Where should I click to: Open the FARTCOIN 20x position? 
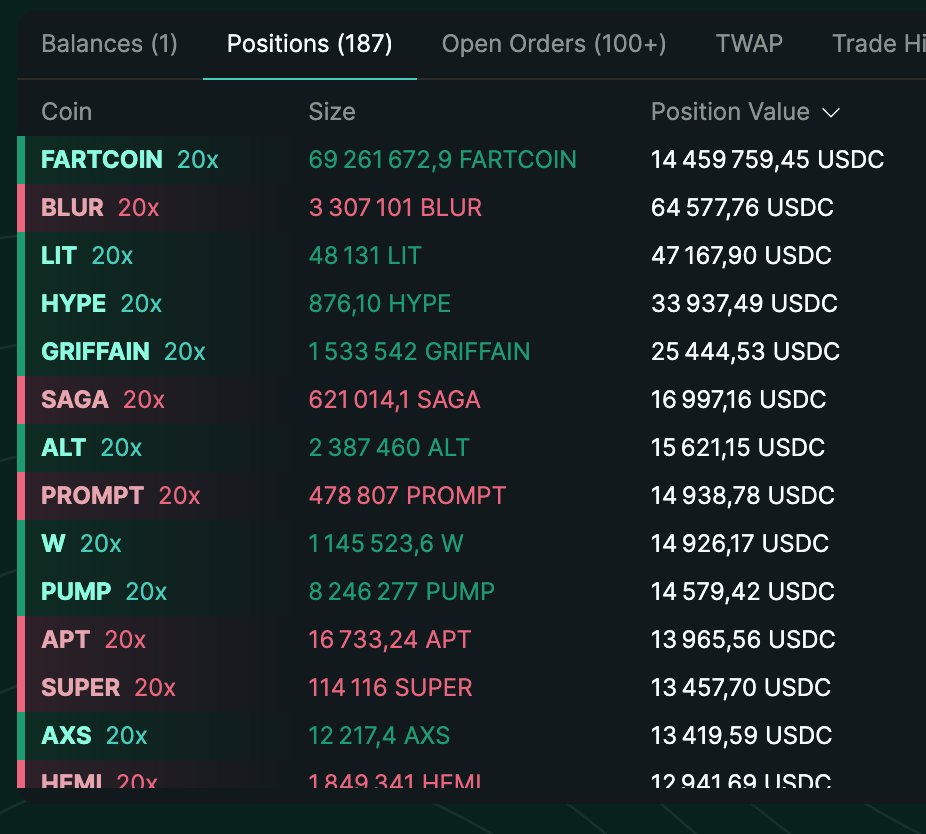point(130,159)
